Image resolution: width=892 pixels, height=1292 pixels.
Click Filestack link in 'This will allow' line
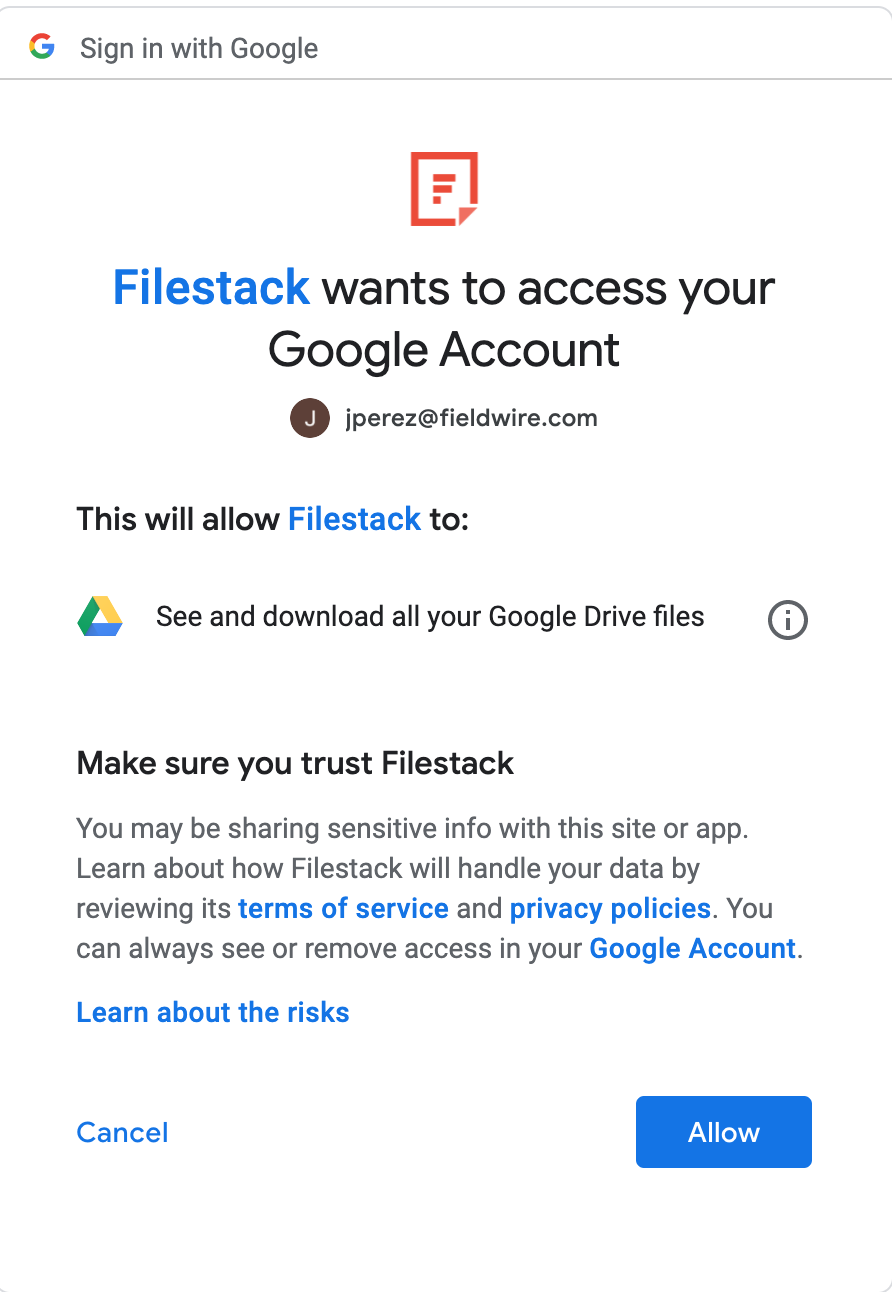tap(355, 519)
